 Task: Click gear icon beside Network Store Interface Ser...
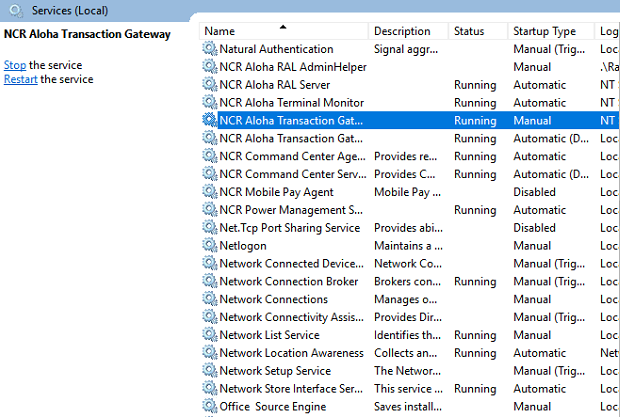pyautogui.click(x=210, y=389)
